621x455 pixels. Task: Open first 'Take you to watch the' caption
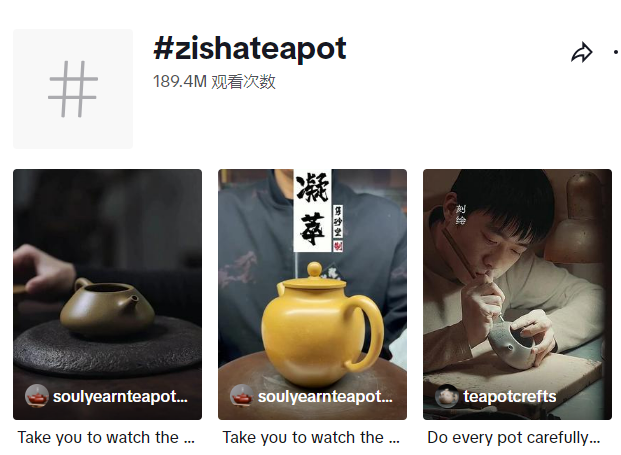point(106,438)
